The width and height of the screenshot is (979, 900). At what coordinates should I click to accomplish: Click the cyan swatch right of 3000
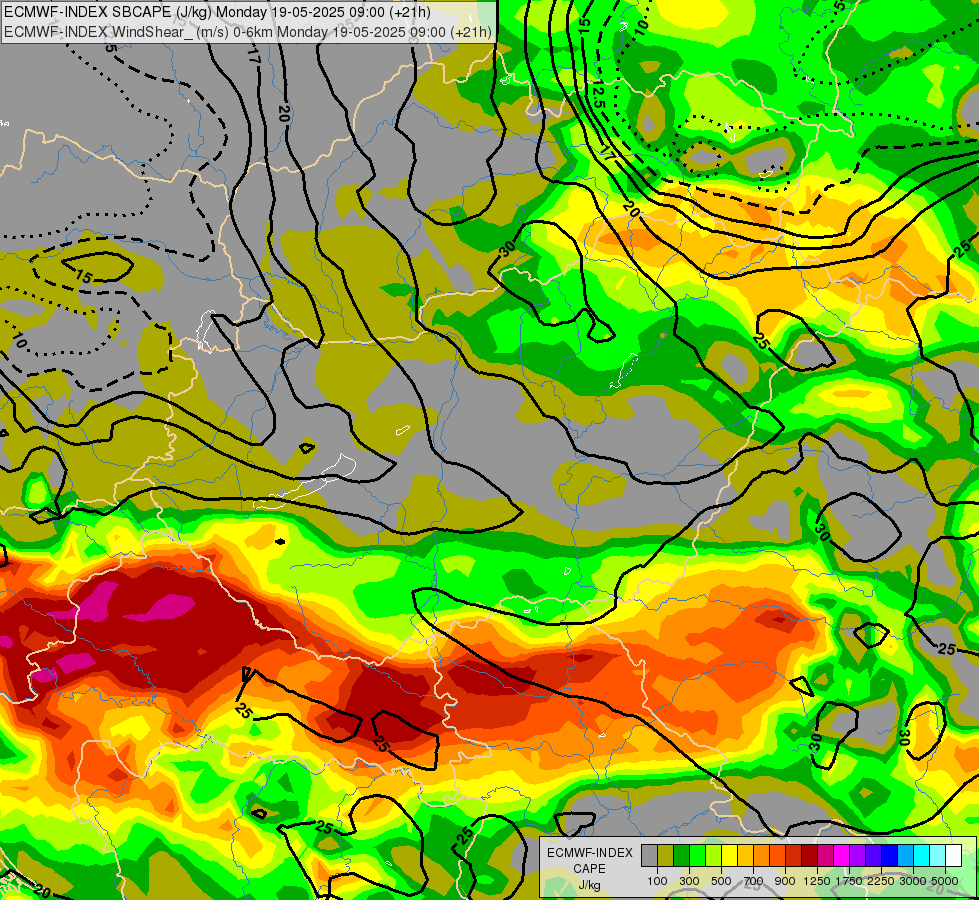point(922,855)
